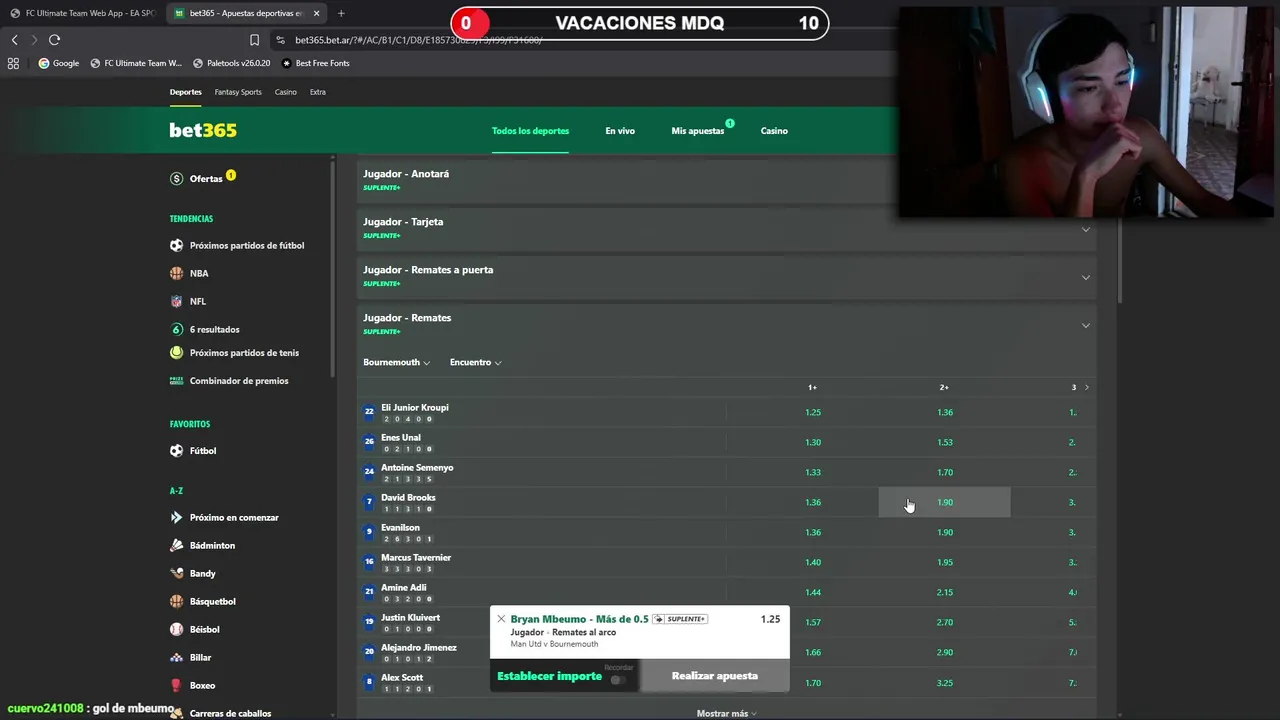Screen dimensions: 1280x720
Task: Open Best Free Fonts bookmark
Action: [x=316, y=63]
